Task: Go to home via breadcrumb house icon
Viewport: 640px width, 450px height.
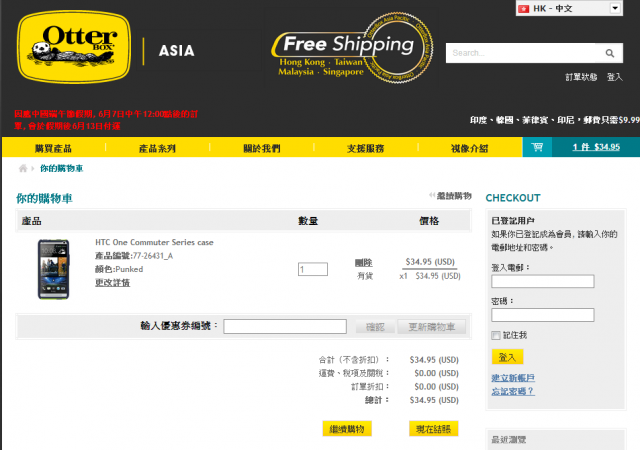Action: pos(23,168)
